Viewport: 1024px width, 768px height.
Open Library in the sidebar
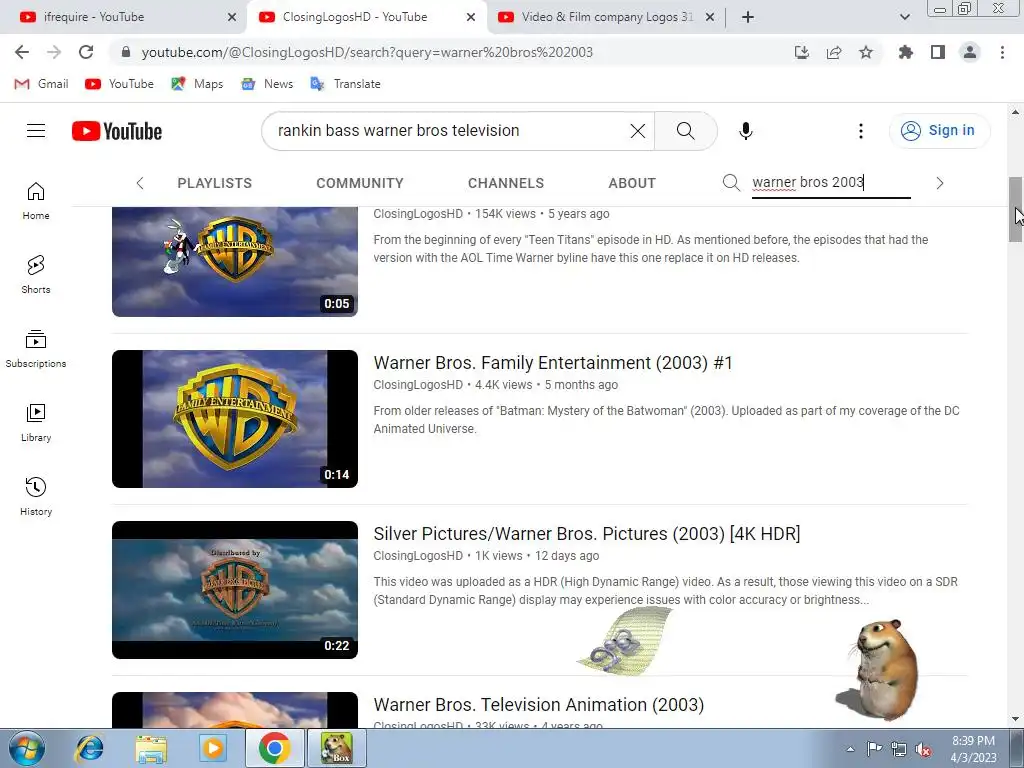pos(36,423)
